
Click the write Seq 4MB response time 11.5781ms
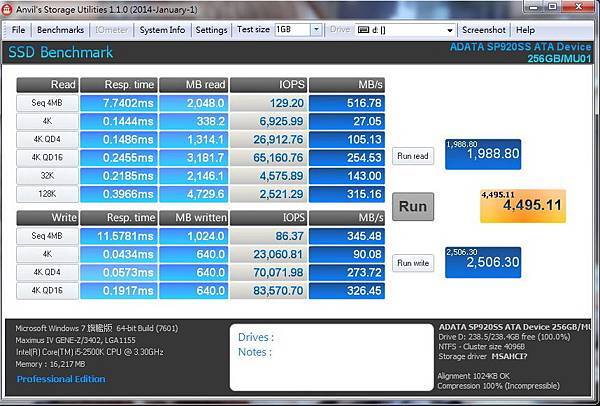[x=119, y=236]
